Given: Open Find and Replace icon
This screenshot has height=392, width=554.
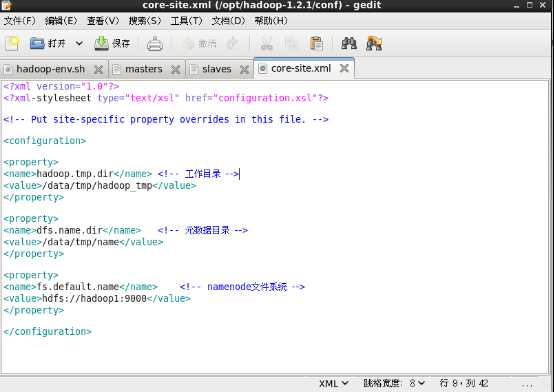Looking at the screenshot, I should (374, 44).
